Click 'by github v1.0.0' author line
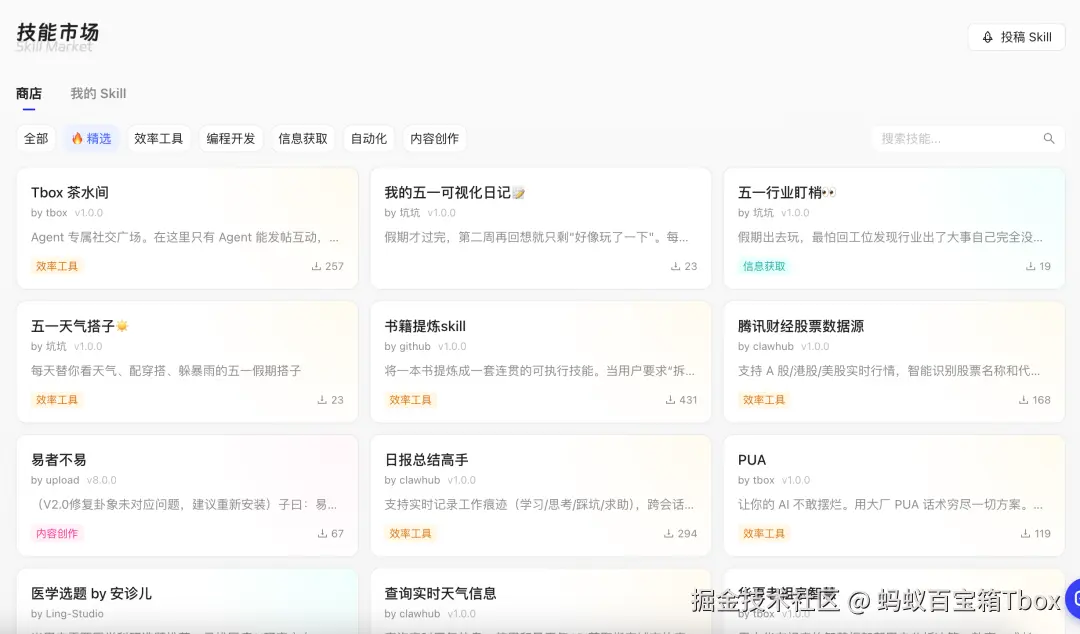 (x=425, y=347)
